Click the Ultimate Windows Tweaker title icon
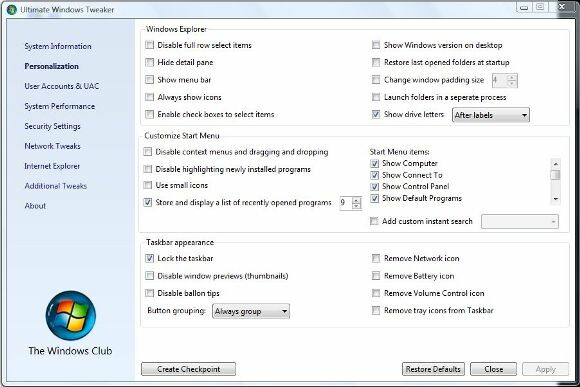The height and width of the screenshot is (387, 580). pyautogui.click(x=12, y=10)
